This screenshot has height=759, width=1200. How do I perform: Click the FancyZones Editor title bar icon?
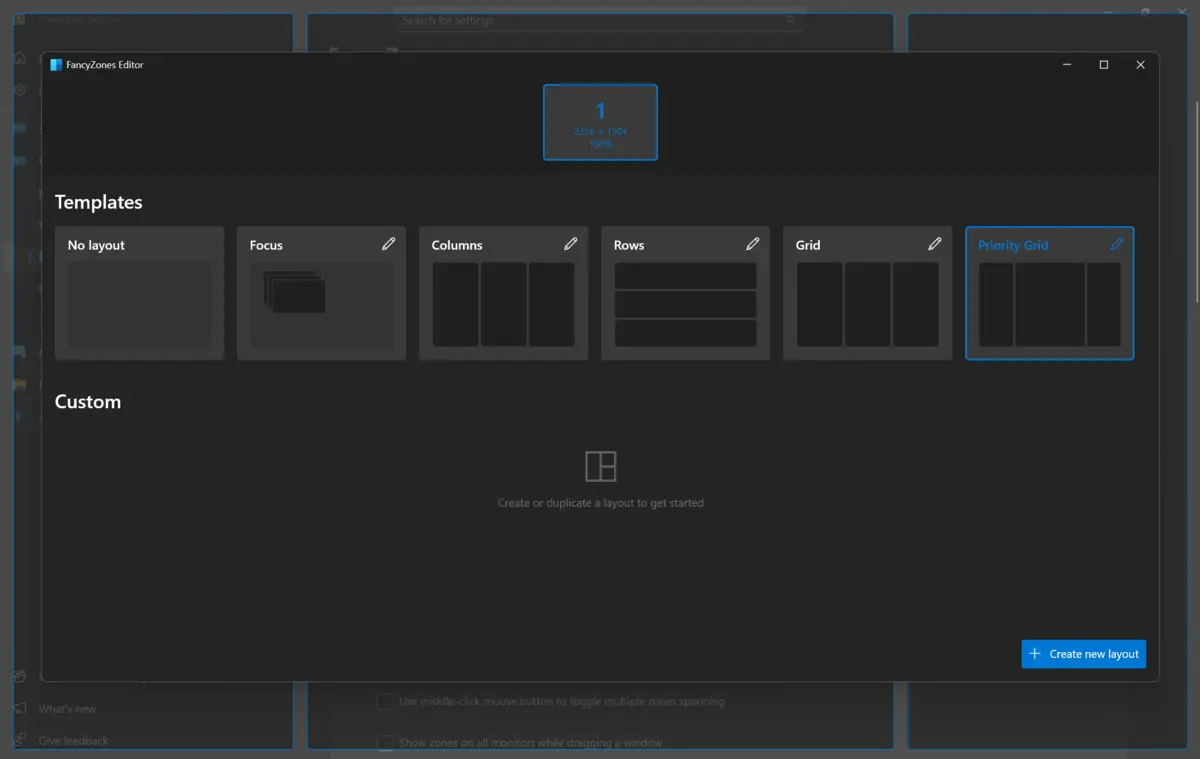tap(56, 65)
